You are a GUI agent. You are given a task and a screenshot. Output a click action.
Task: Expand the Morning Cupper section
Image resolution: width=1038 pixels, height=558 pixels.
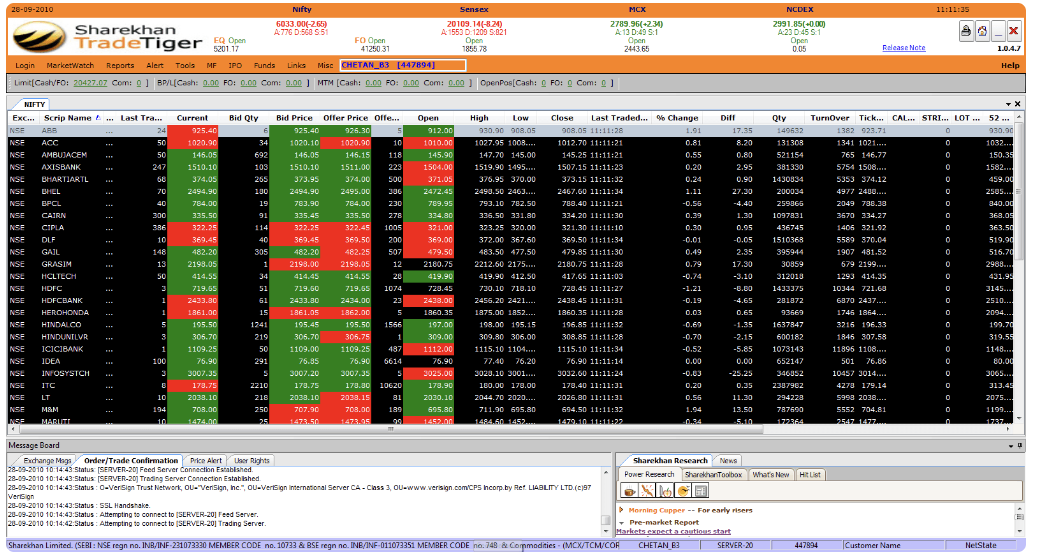[621, 511]
